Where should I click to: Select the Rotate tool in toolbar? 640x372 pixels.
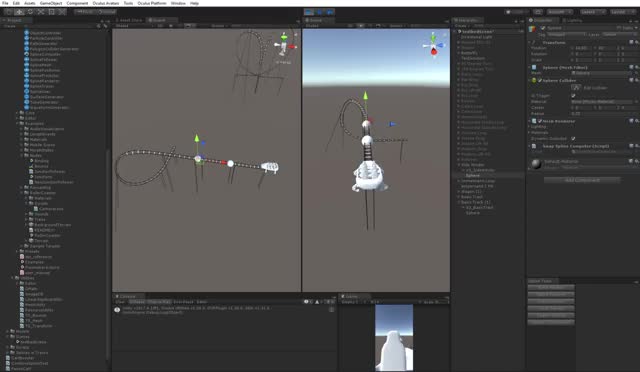tap(30, 12)
